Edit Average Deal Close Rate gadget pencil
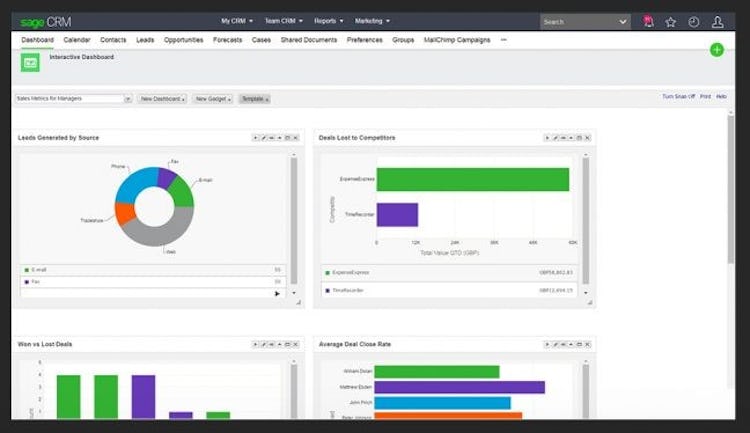 tap(555, 344)
